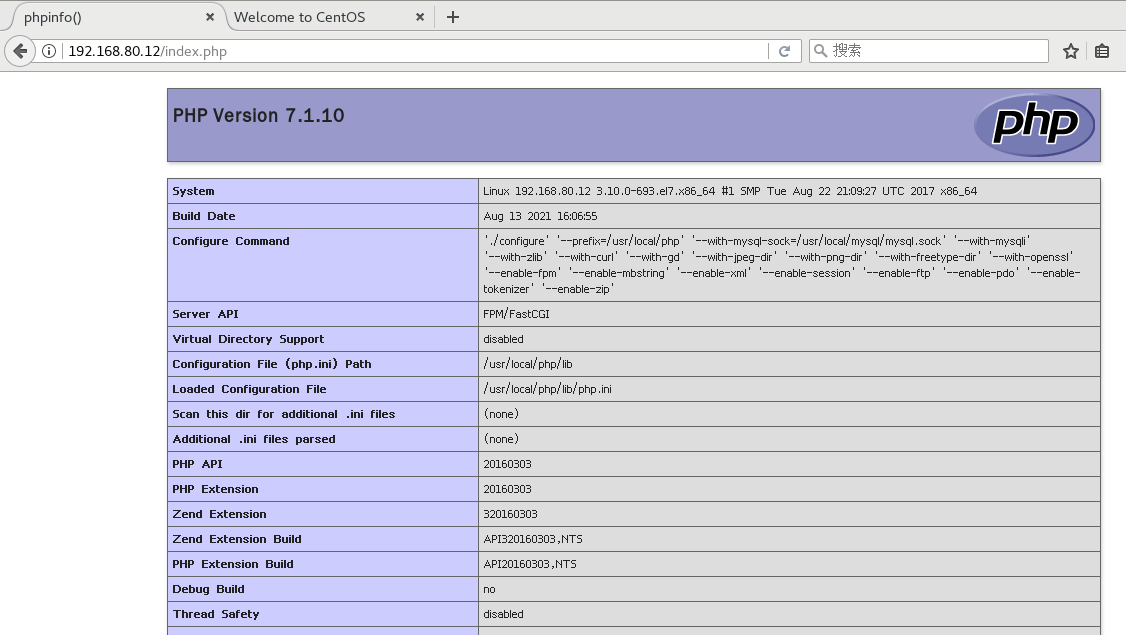Select the PHP Extension value 20160303
The height and width of the screenshot is (635, 1126).
508,489
